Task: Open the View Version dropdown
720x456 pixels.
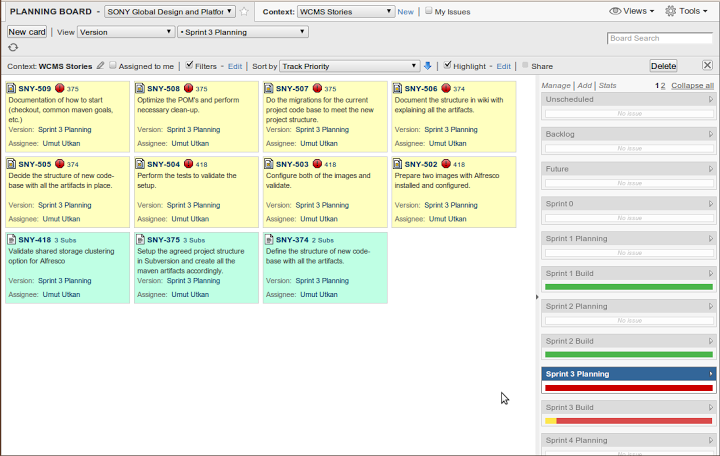Action: (x=126, y=32)
